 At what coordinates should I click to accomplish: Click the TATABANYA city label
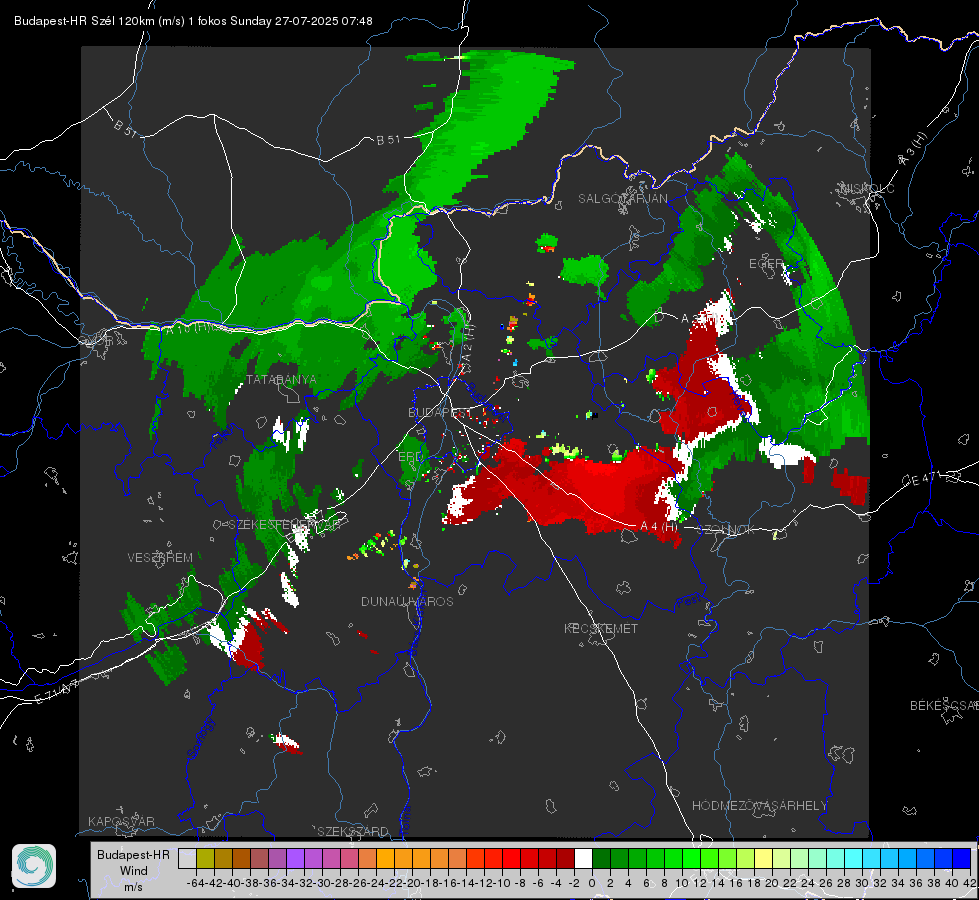281,380
